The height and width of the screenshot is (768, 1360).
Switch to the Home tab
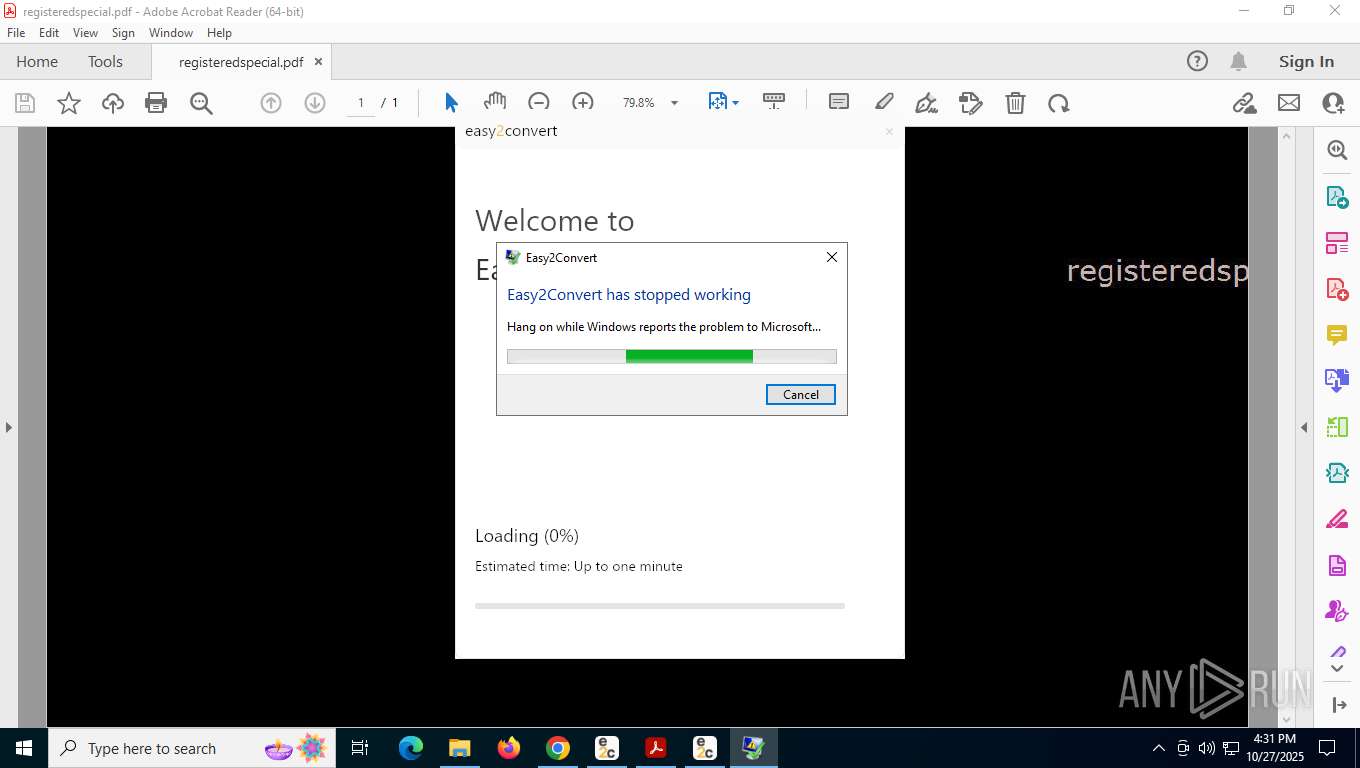pos(37,62)
